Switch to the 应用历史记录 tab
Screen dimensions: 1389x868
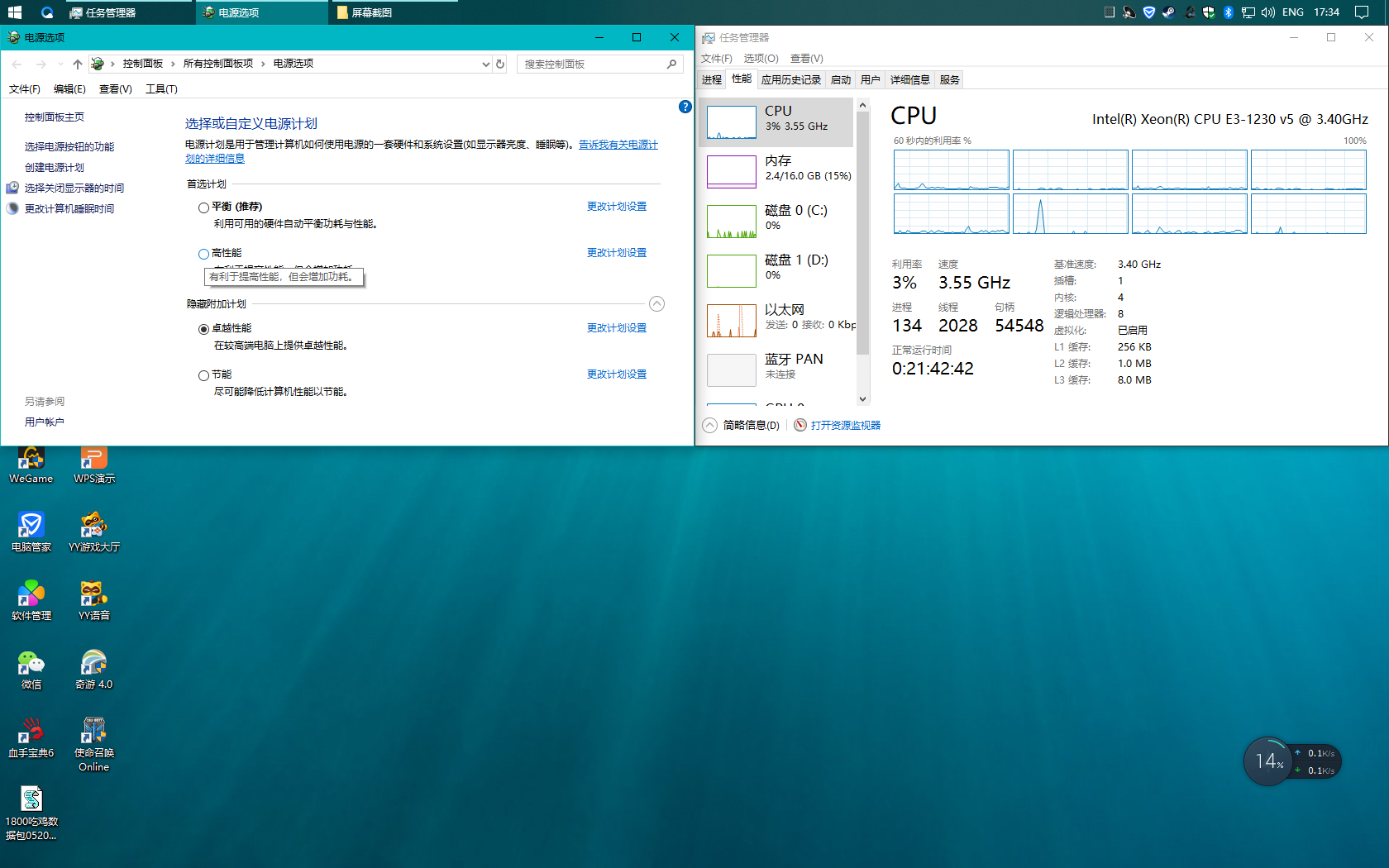[791, 80]
